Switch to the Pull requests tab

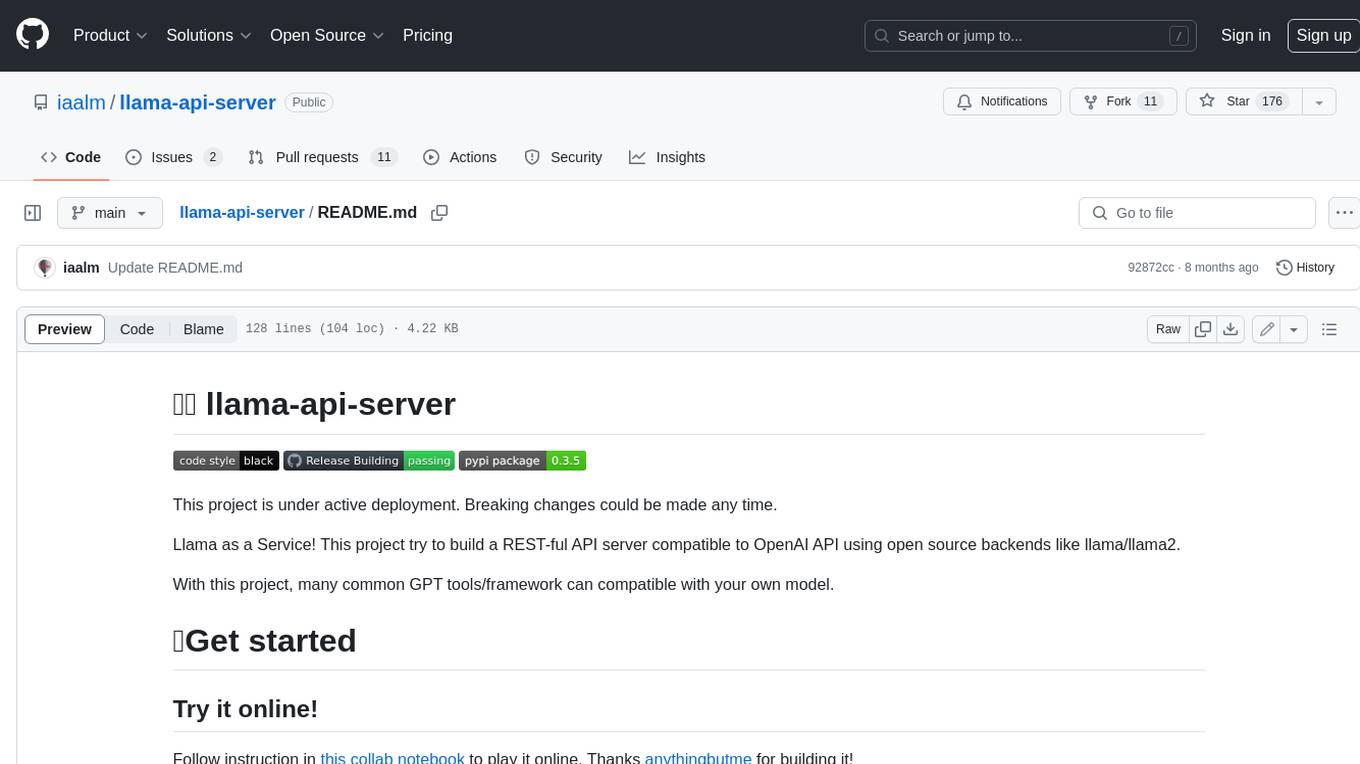[322, 157]
